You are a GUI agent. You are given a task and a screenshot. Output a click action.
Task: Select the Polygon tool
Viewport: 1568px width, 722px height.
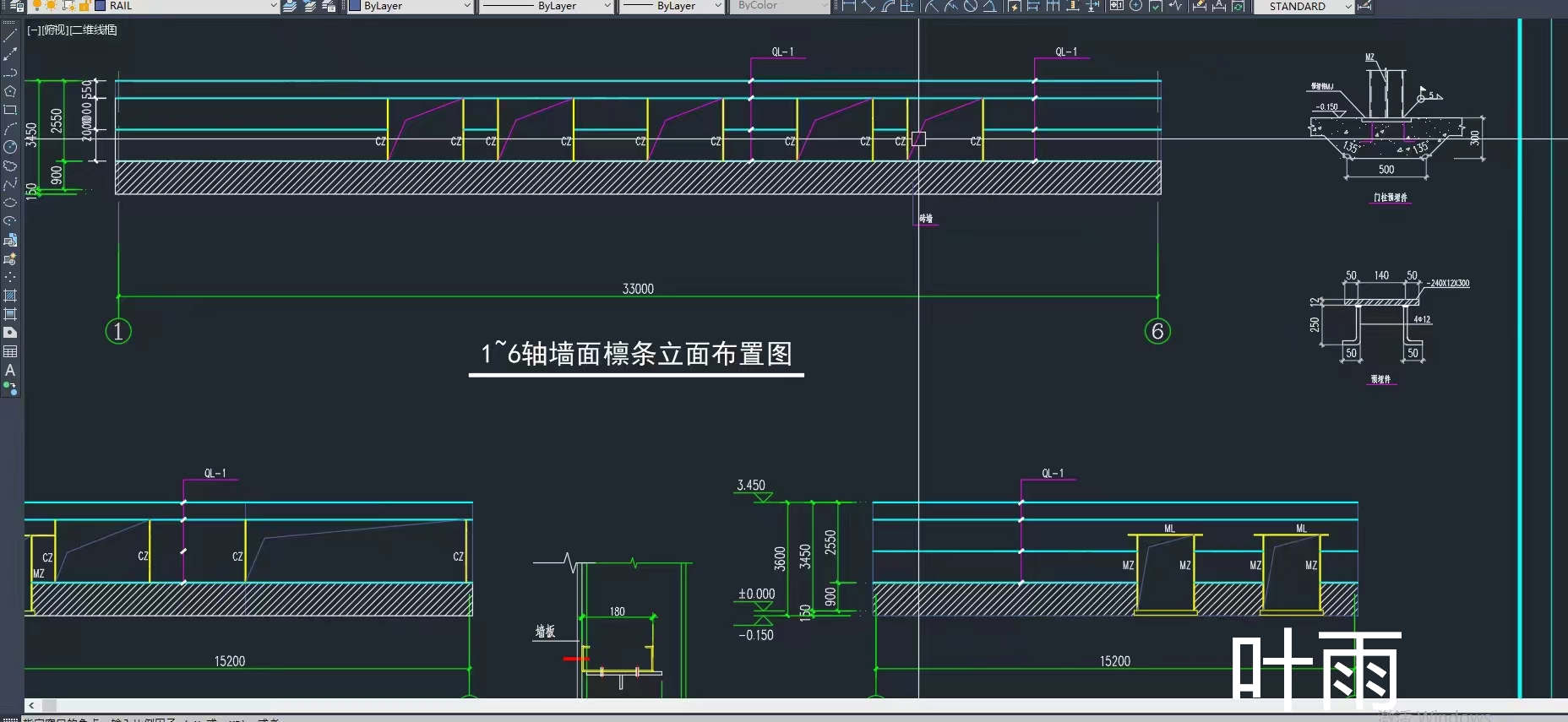pos(10,91)
